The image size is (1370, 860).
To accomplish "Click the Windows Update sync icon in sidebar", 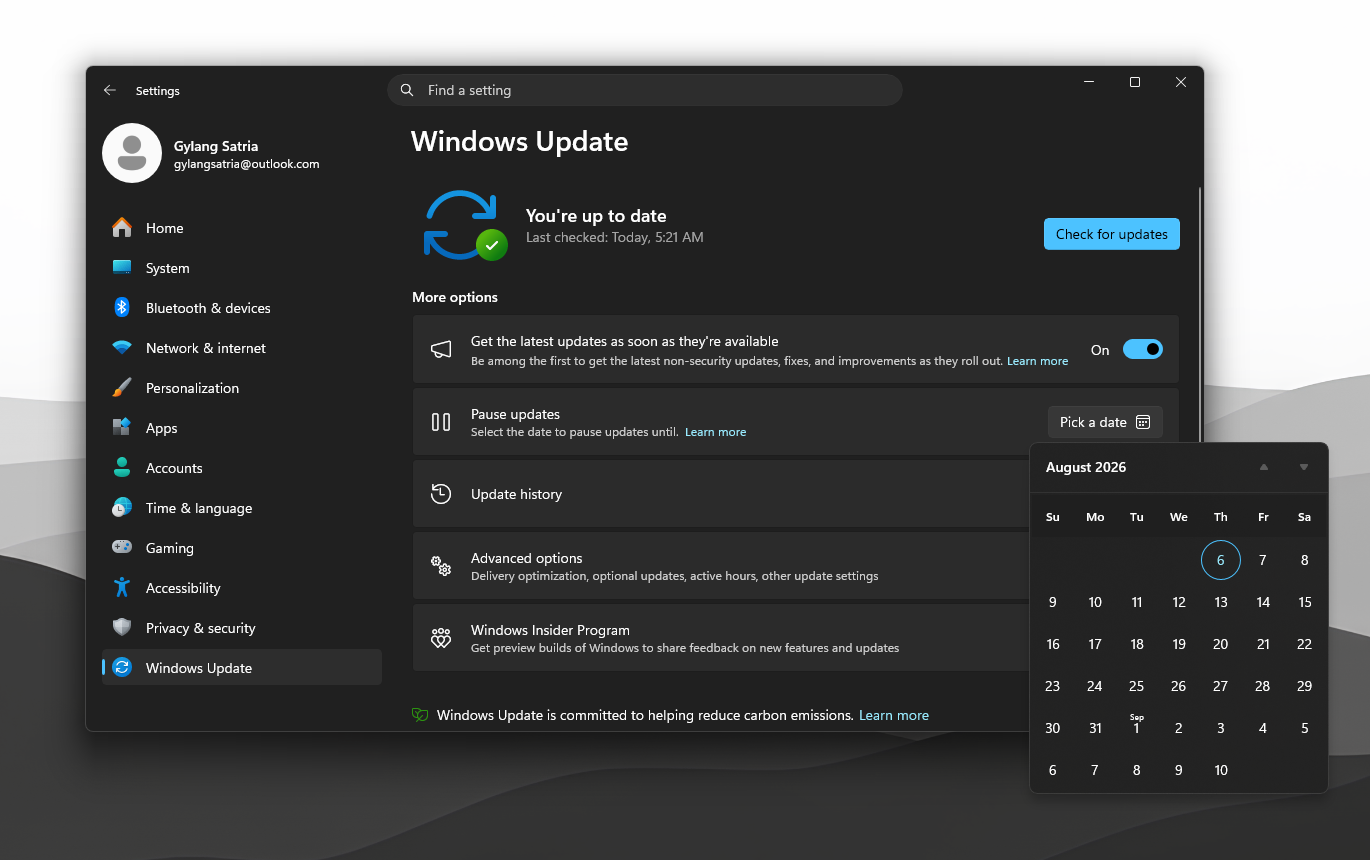I will click(122, 668).
